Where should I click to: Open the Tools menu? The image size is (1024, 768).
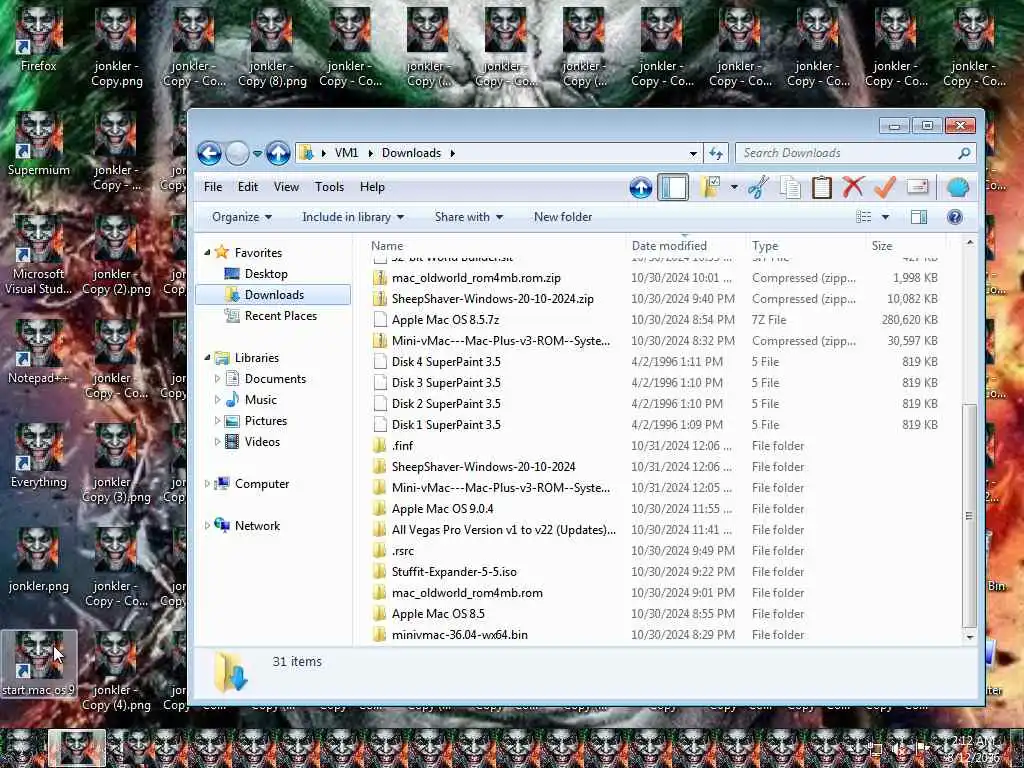click(x=329, y=187)
